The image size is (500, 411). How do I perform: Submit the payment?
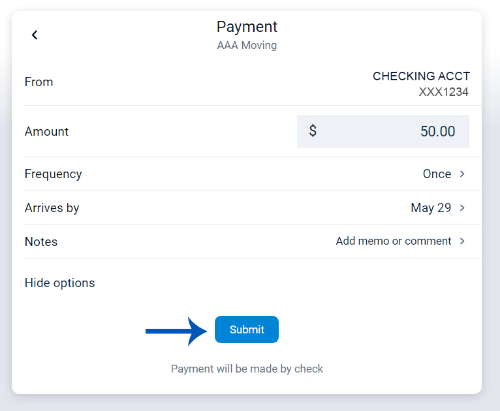pyautogui.click(x=247, y=329)
